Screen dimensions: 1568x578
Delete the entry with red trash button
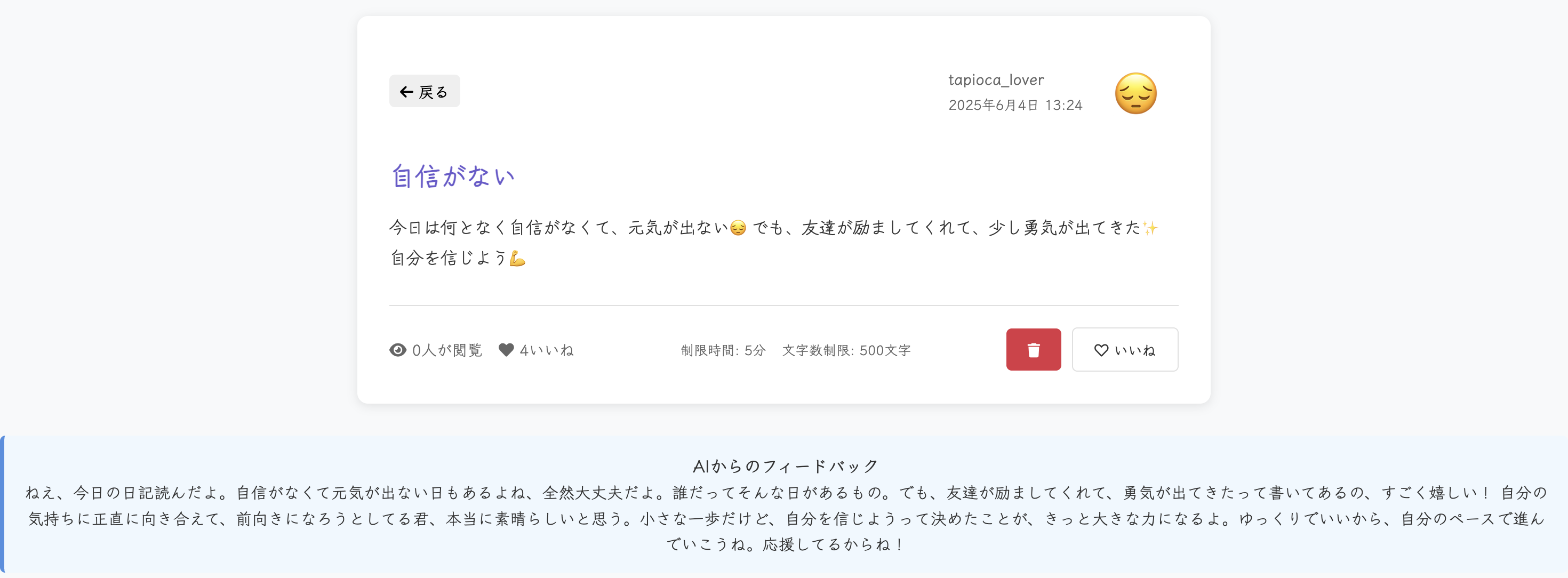pyautogui.click(x=1033, y=350)
